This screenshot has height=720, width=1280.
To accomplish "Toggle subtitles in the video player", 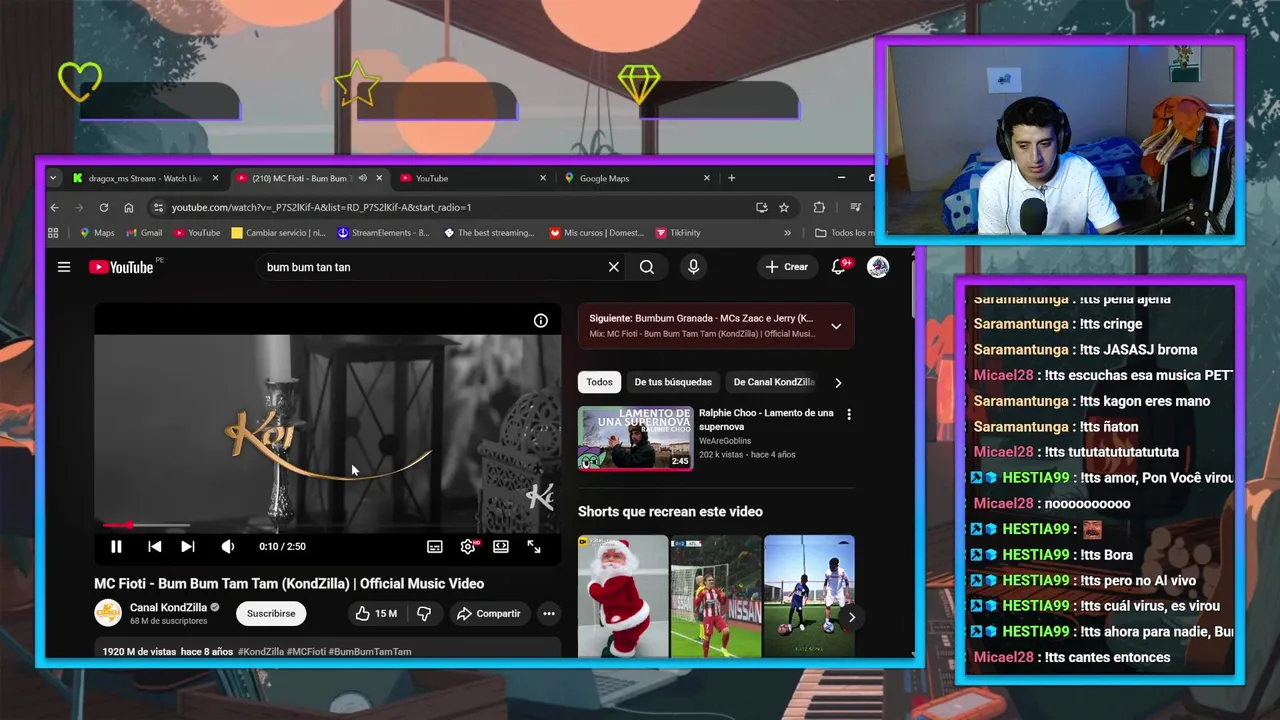I will pos(434,546).
